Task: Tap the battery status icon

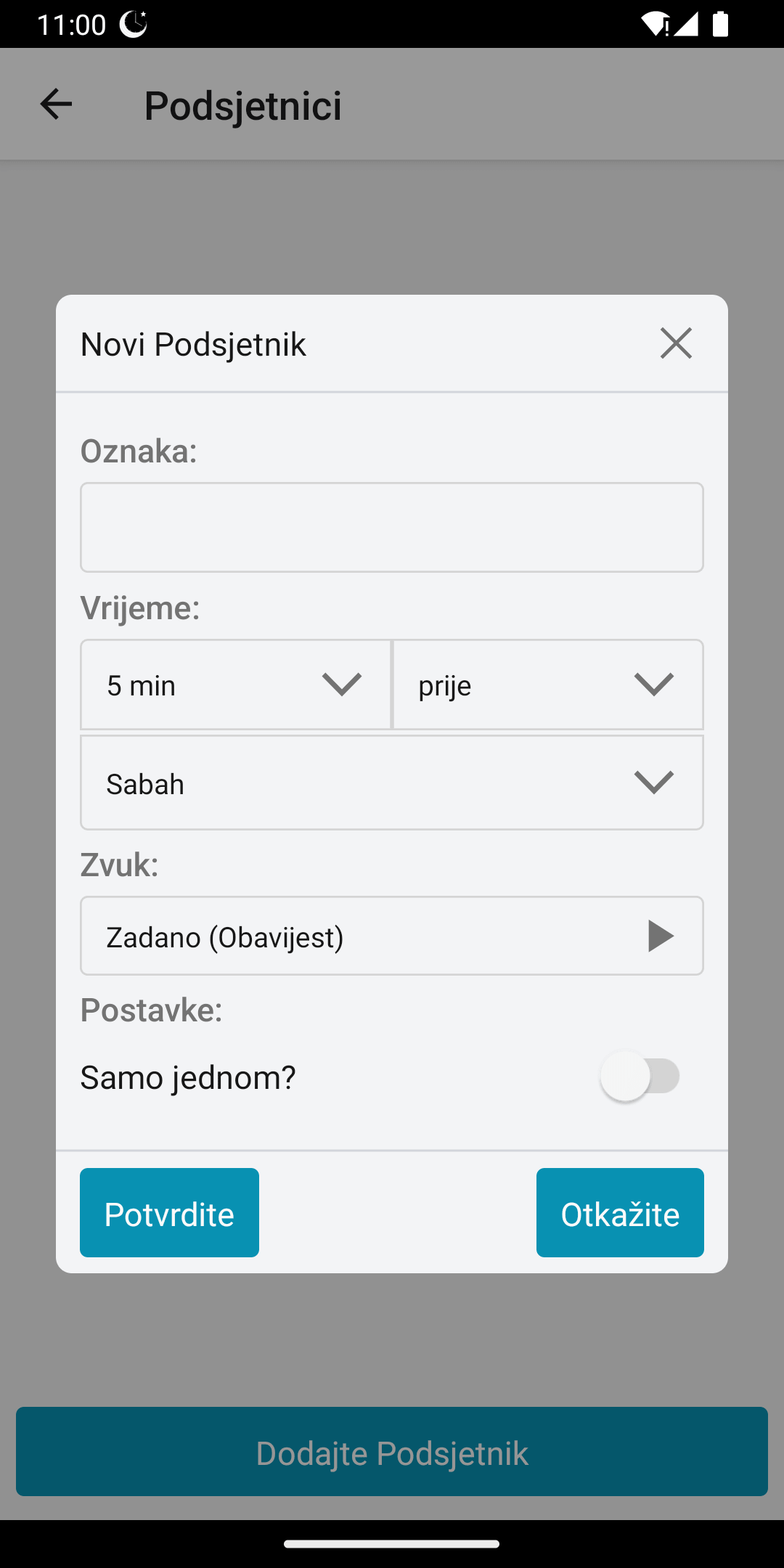Action: [x=720, y=24]
